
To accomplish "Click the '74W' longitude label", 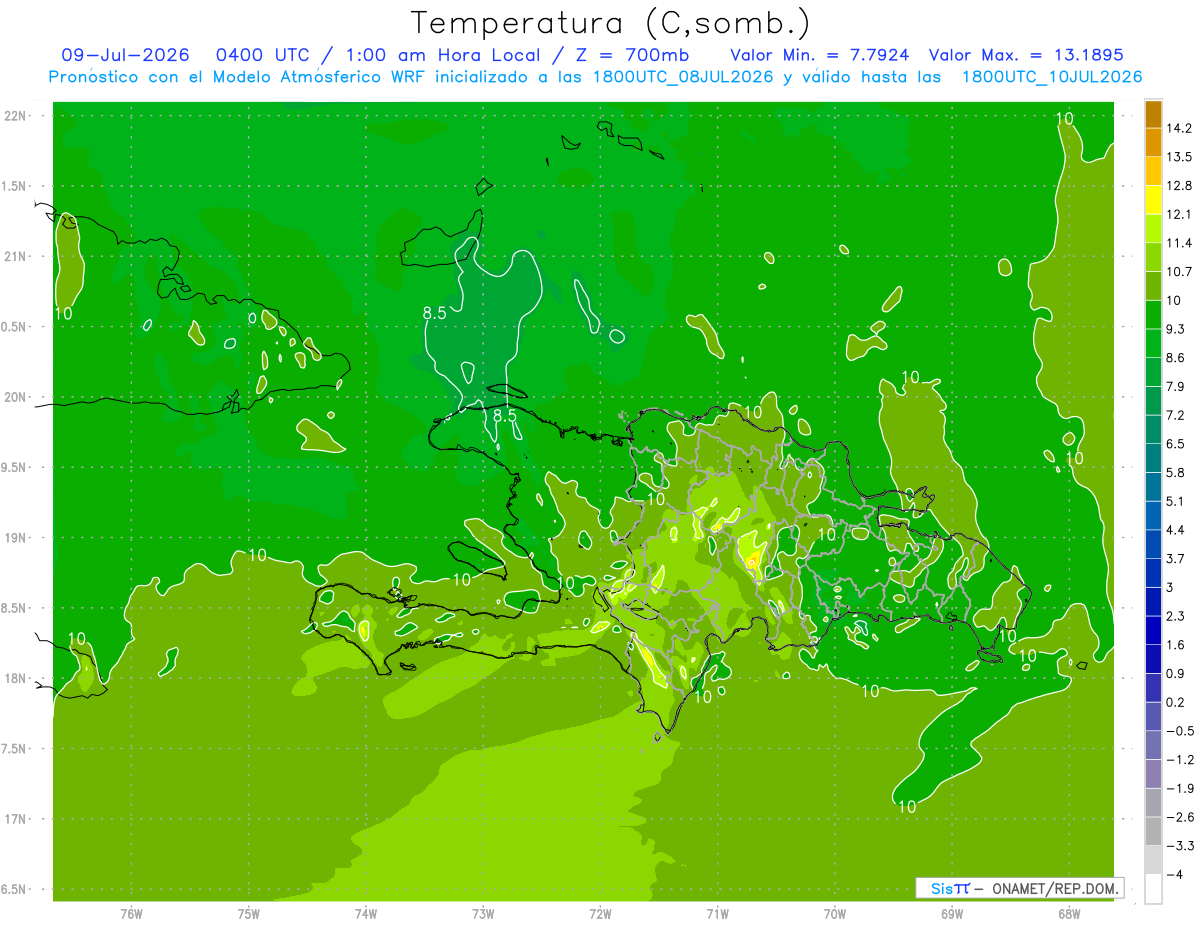I will [x=365, y=913].
